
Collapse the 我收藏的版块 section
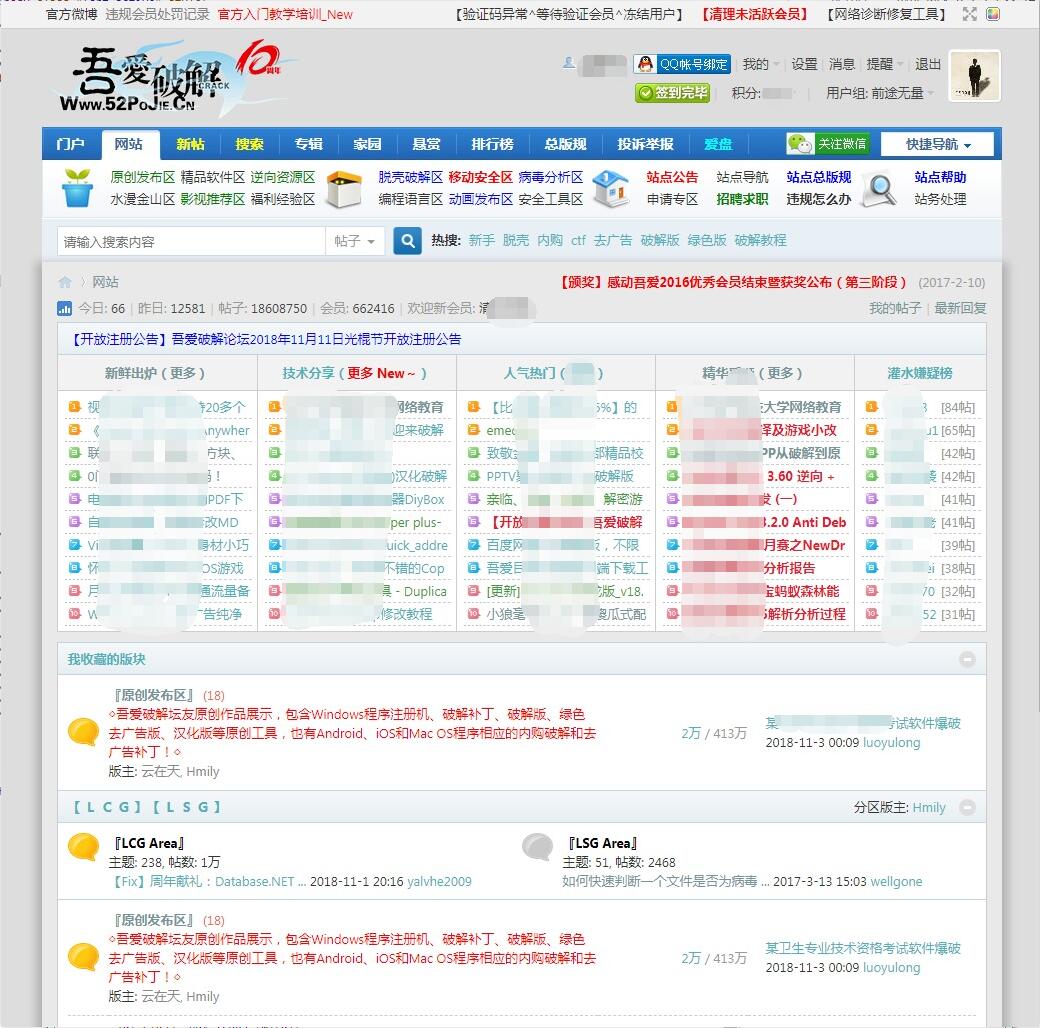pyautogui.click(x=968, y=659)
